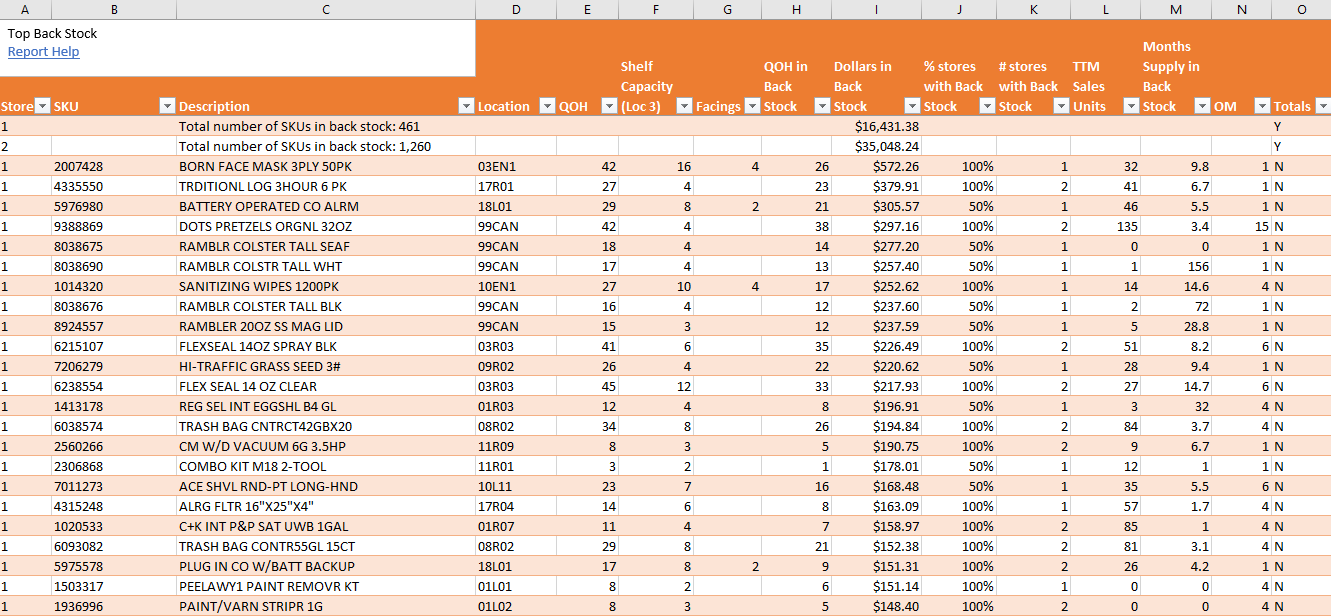Select the $257.40 dollars cell

(x=876, y=266)
